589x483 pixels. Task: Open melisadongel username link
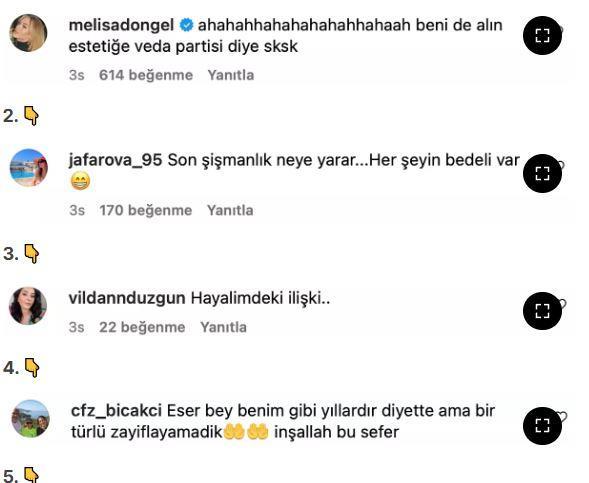121,25
